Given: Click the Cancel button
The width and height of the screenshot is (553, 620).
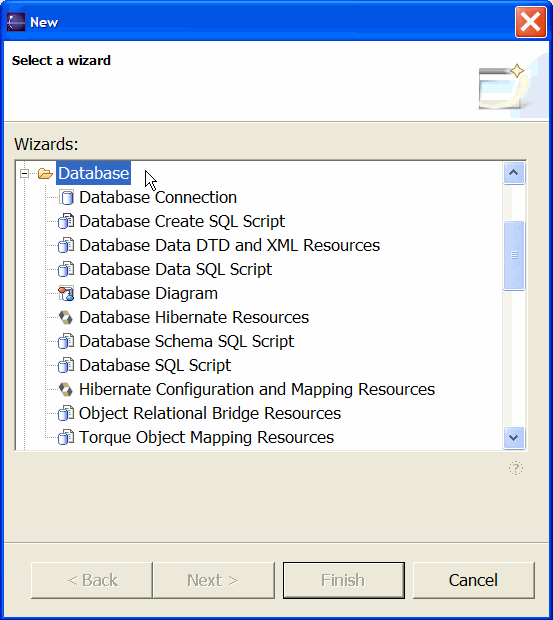Looking at the screenshot, I should [473, 580].
